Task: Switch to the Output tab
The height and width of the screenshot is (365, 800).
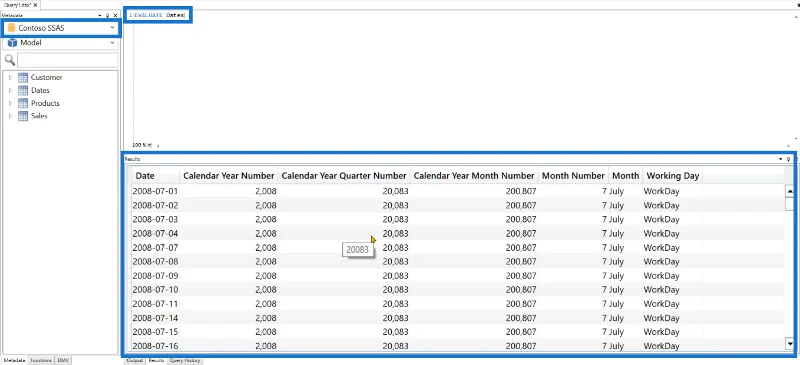Action: click(135, 360)
